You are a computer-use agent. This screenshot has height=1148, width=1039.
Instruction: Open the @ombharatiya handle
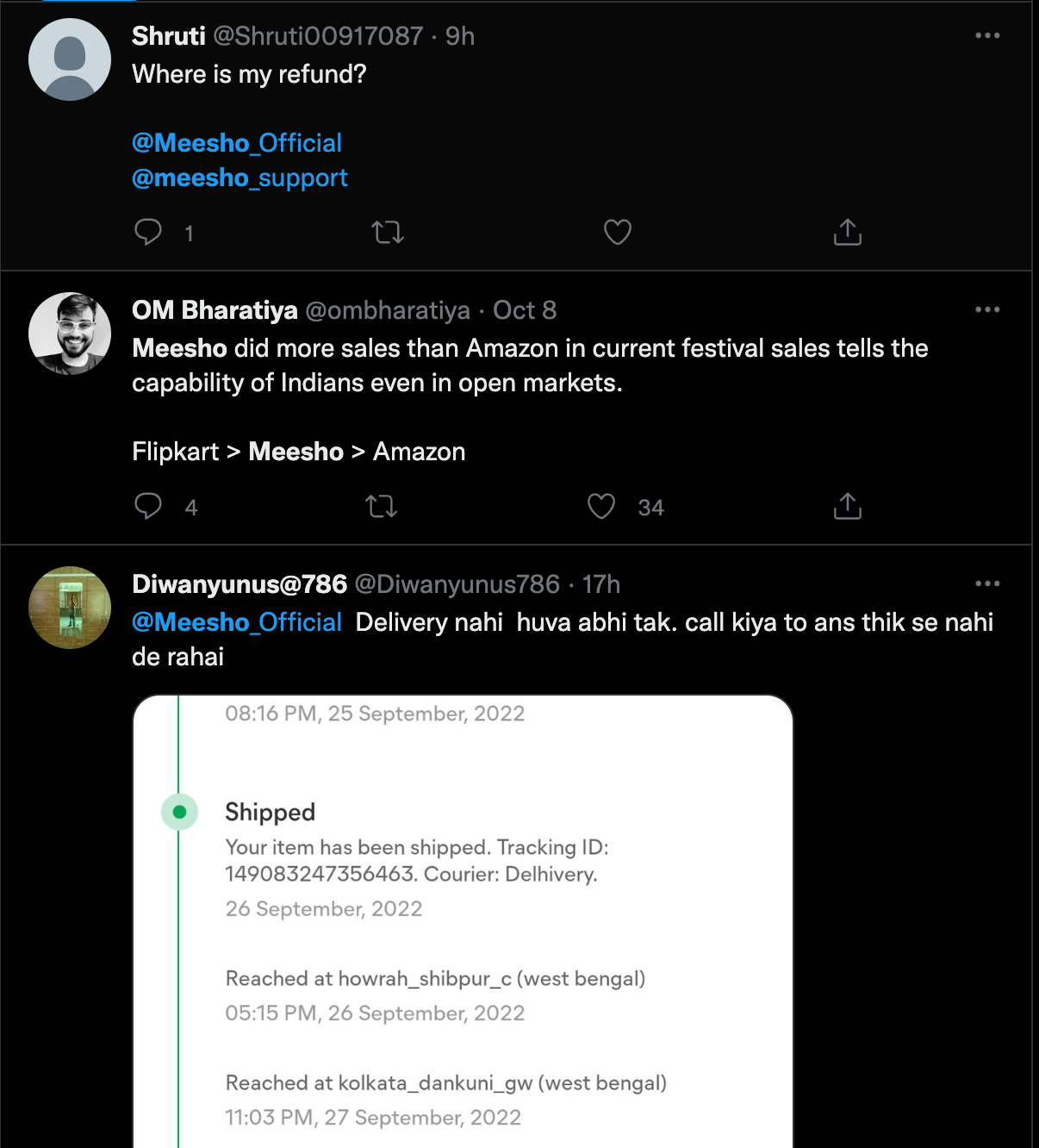[388, 310]
